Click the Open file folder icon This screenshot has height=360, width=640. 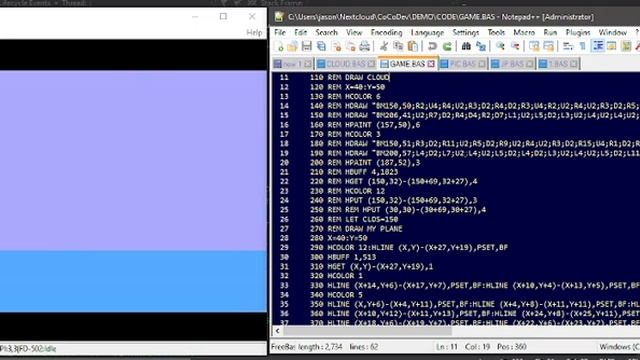point(292,46)
